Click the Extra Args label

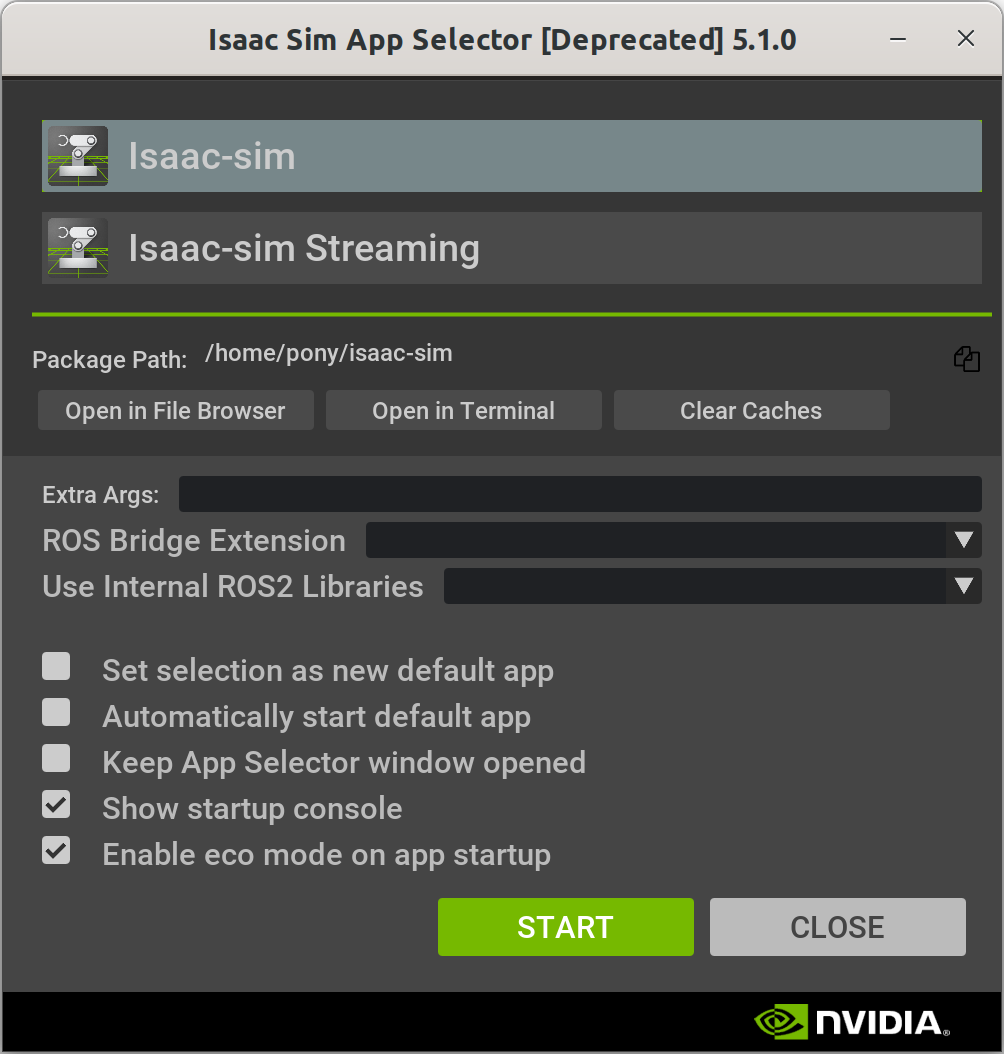pyautogui.click(x=101, y=495)
